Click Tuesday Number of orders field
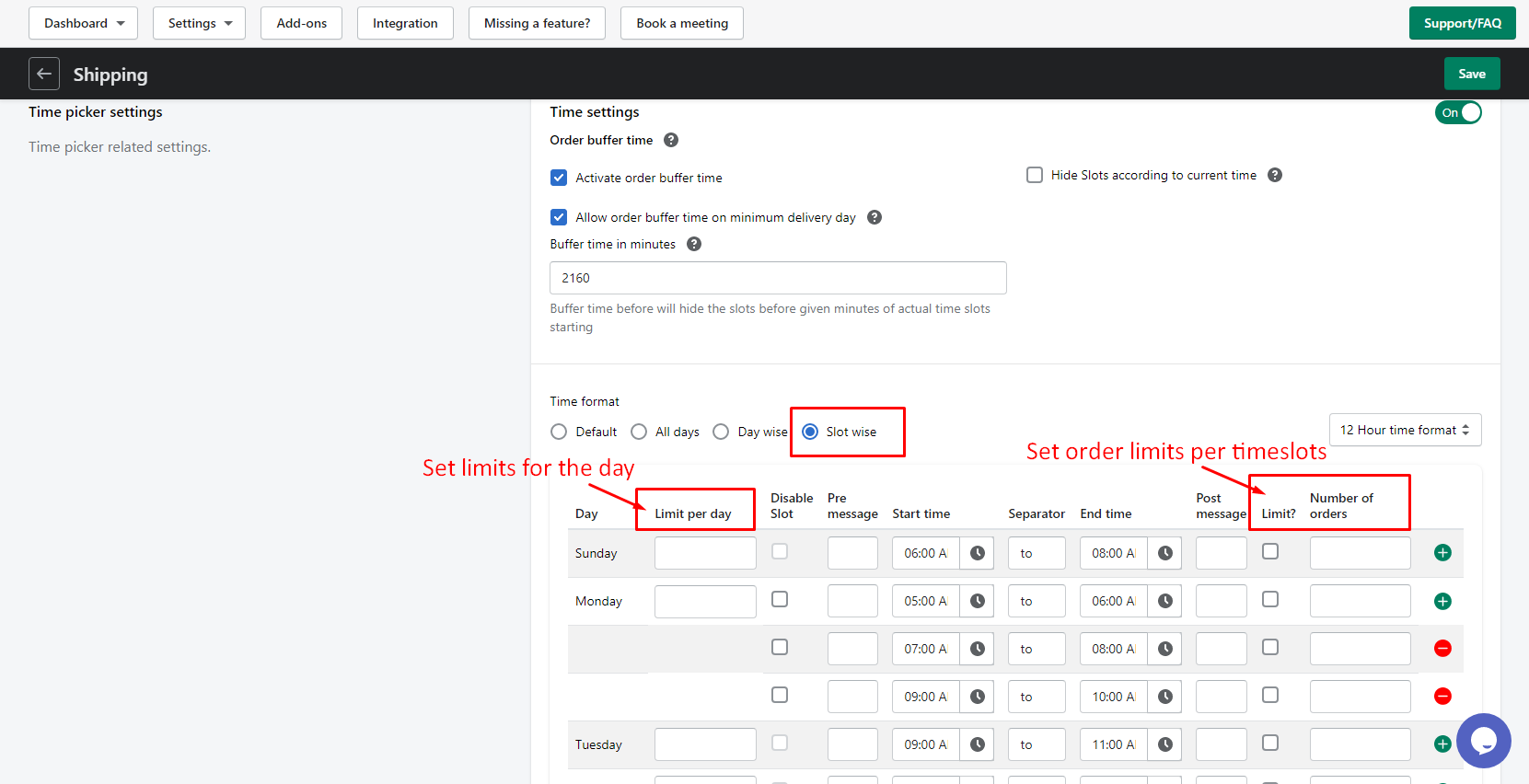The image size is (1529, 784). pyautogui.click(x=1361, y=744)
